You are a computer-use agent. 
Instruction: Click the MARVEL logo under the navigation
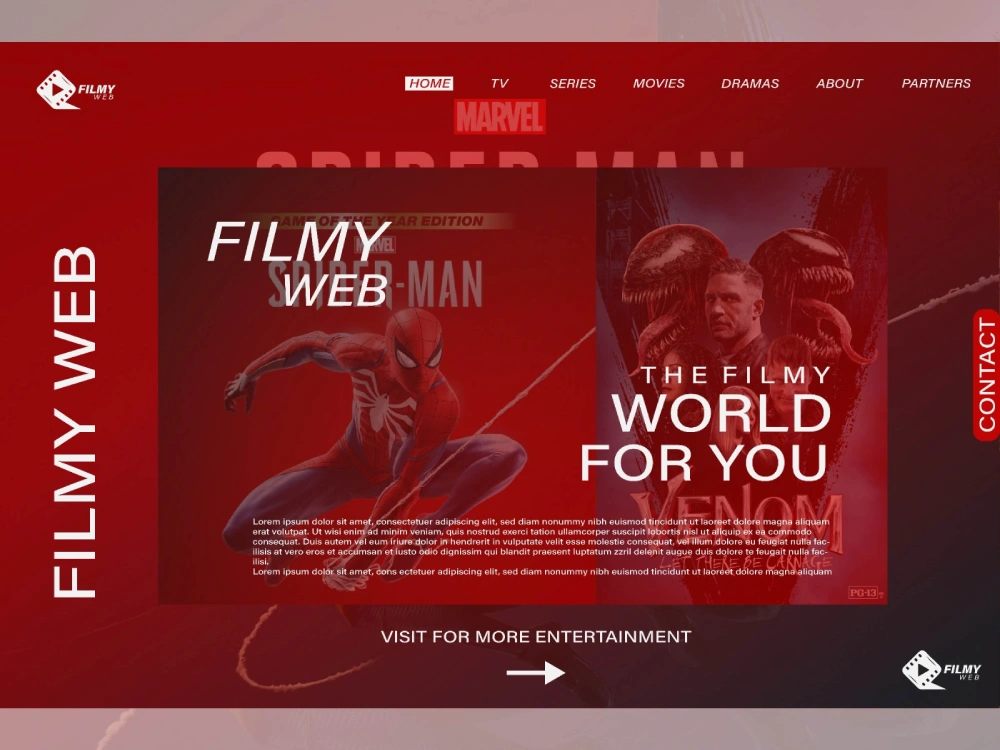(x=499, y=117)
